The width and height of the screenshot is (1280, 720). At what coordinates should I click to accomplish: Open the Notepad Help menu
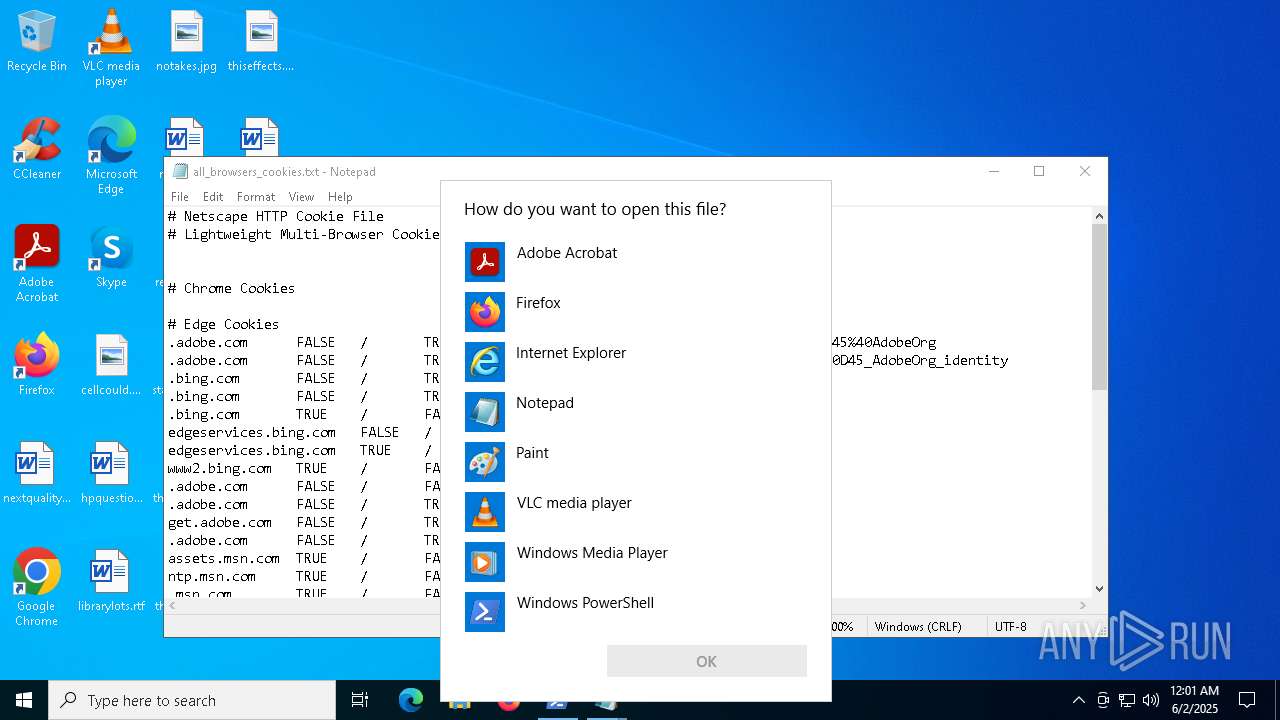pos(340,197)
